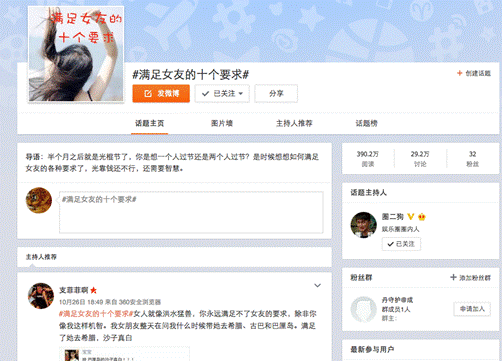Click the plus icon for 添加粉丝群

pos(453,277)
